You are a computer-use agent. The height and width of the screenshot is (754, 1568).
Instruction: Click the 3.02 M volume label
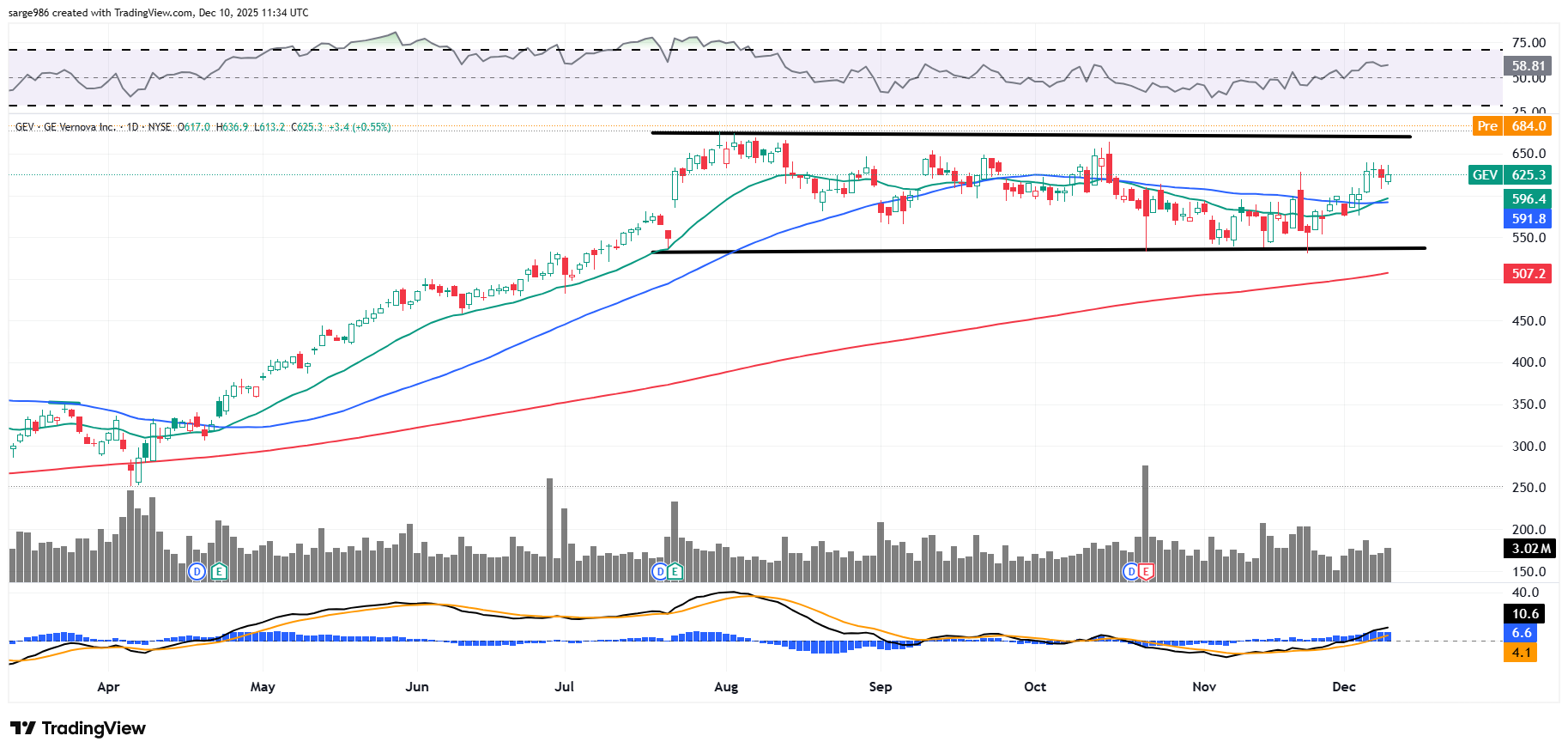(1530, 548)
